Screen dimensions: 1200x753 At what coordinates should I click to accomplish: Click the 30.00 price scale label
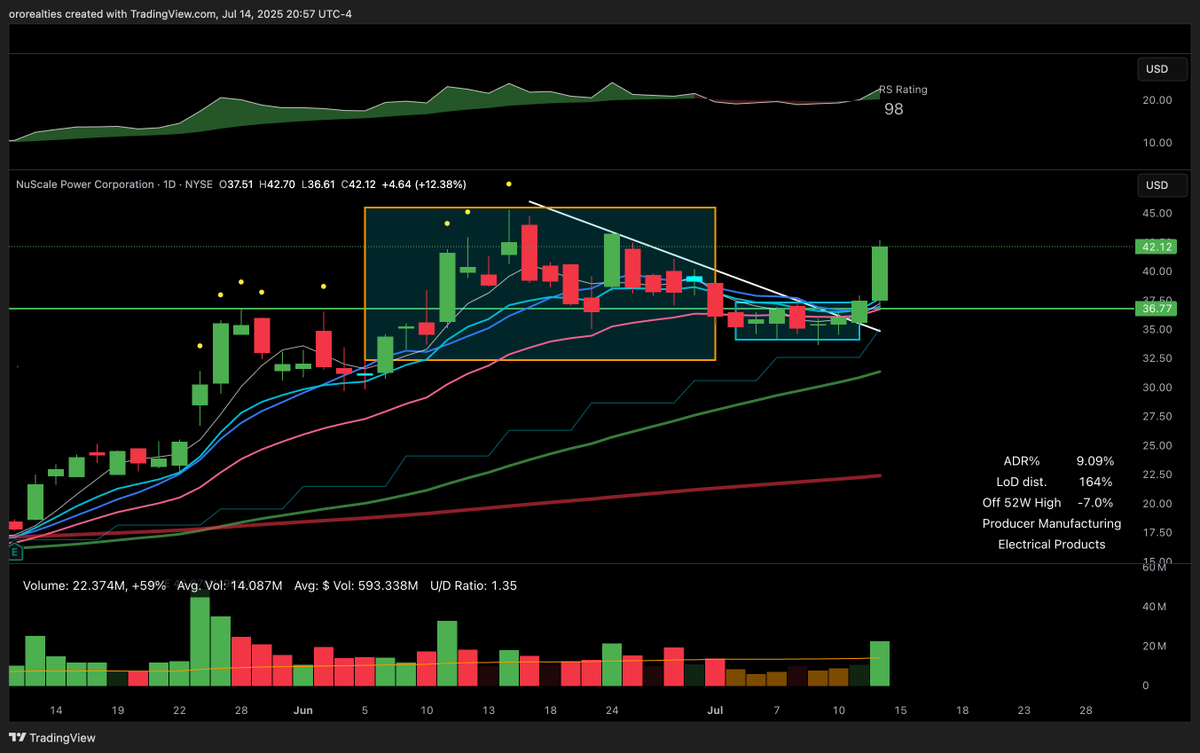pyautogui.click(x=1157, y=387)
